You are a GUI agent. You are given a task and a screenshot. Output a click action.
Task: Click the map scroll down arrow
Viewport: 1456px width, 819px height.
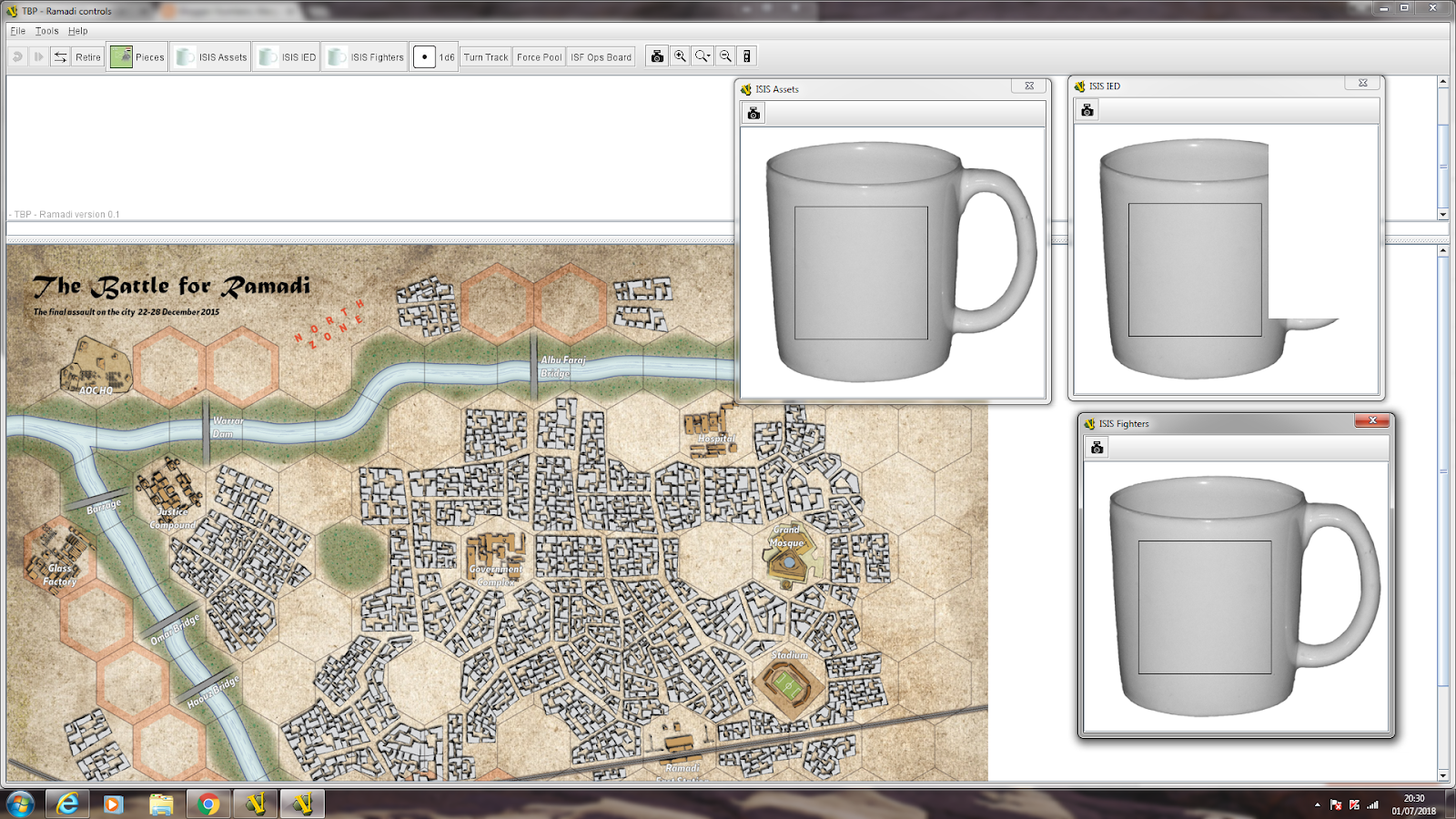1443,775
